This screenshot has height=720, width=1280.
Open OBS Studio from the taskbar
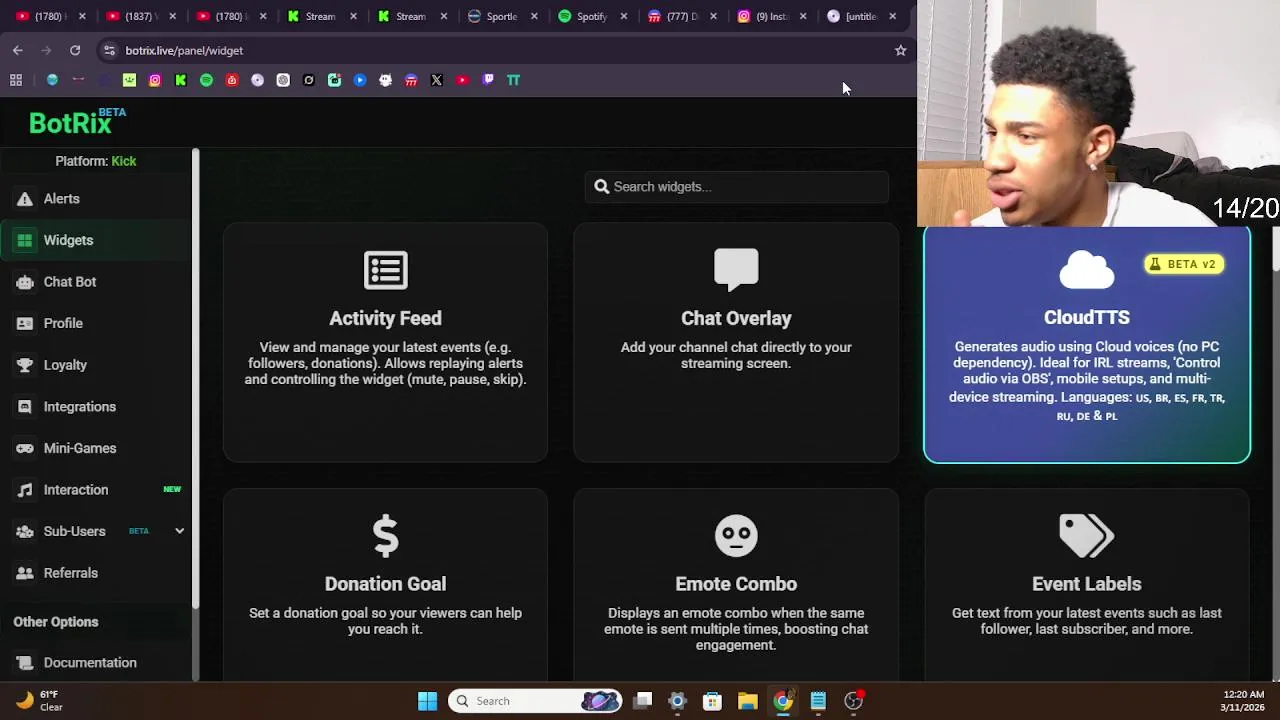pyautogui.click(x=853, y=701)
